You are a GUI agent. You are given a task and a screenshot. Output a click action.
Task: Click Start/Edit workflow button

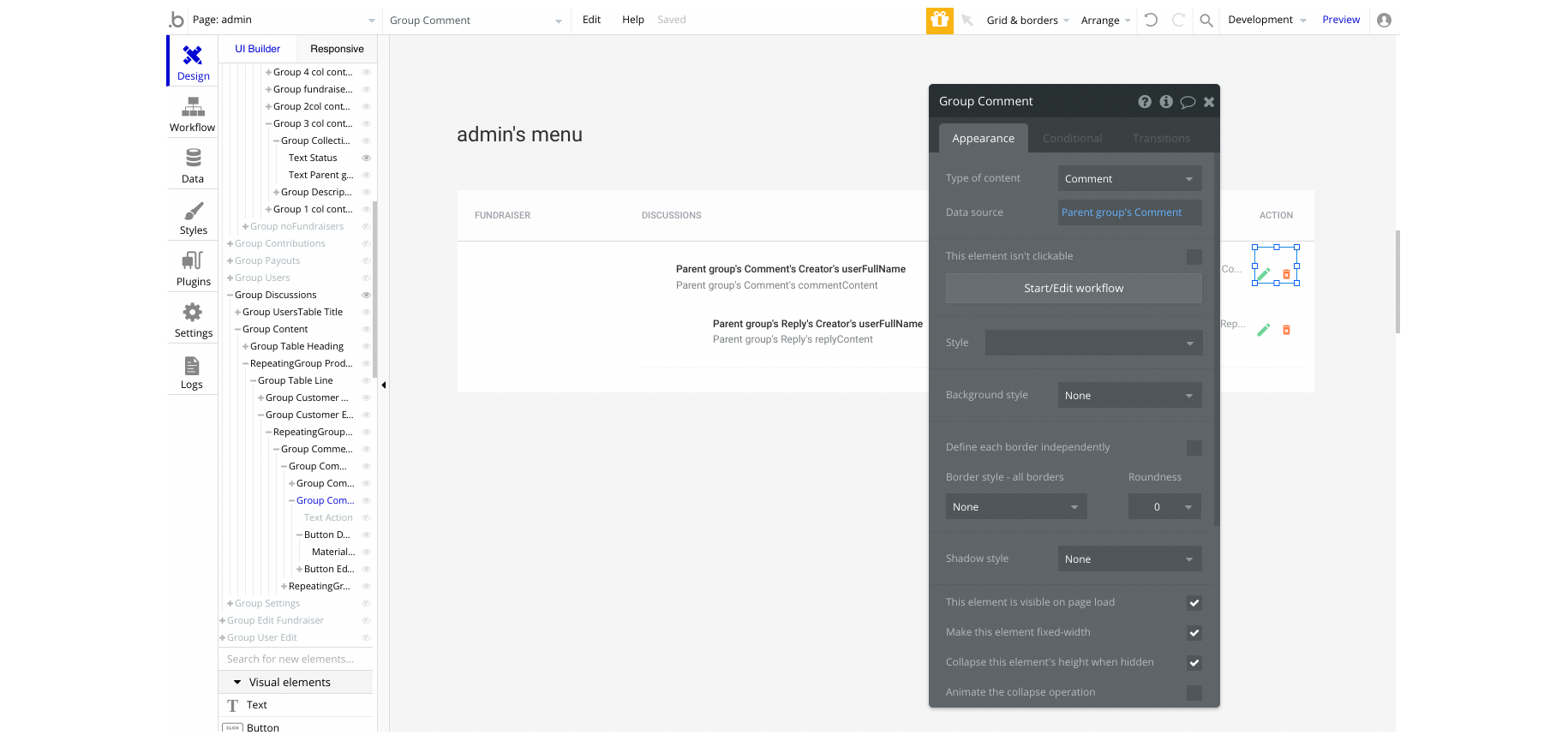click(1074, 288)
